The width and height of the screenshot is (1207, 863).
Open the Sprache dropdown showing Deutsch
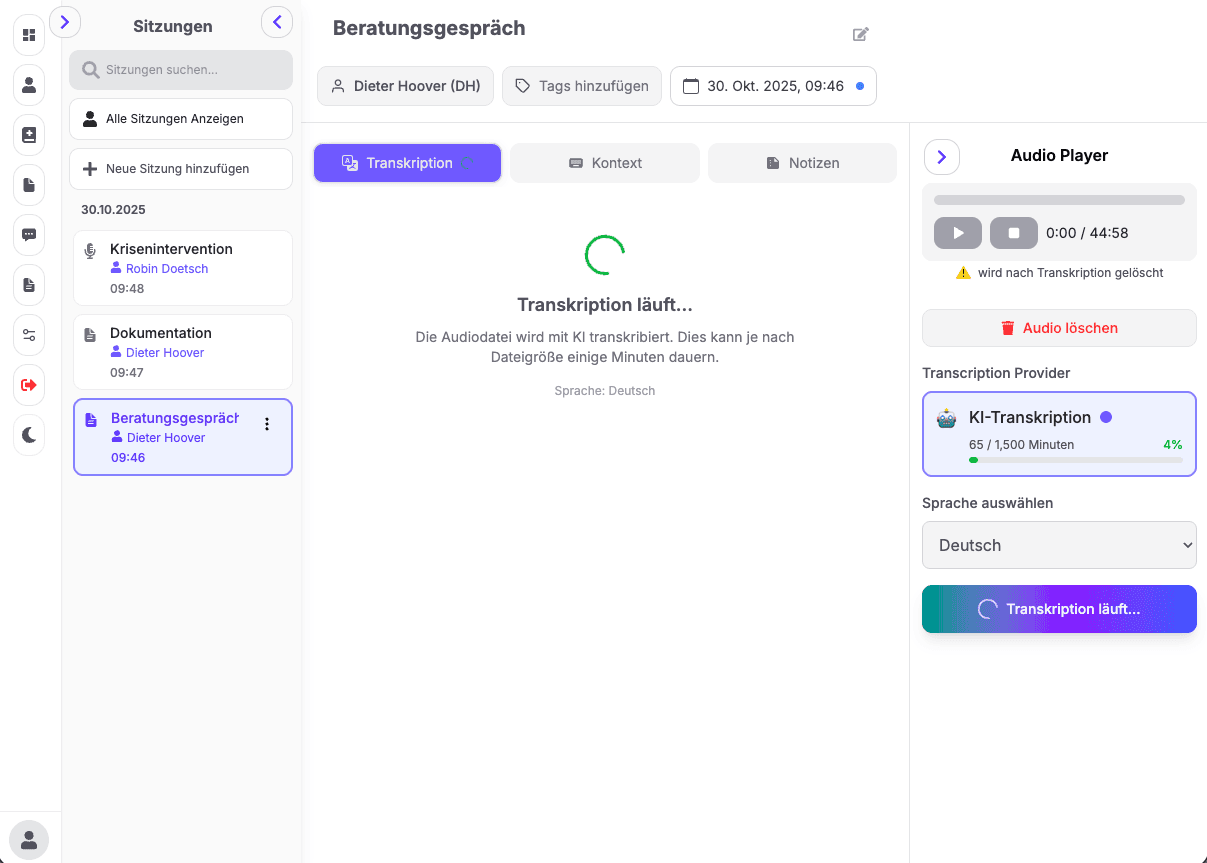pyautogui.click(x=1059, y=545)
